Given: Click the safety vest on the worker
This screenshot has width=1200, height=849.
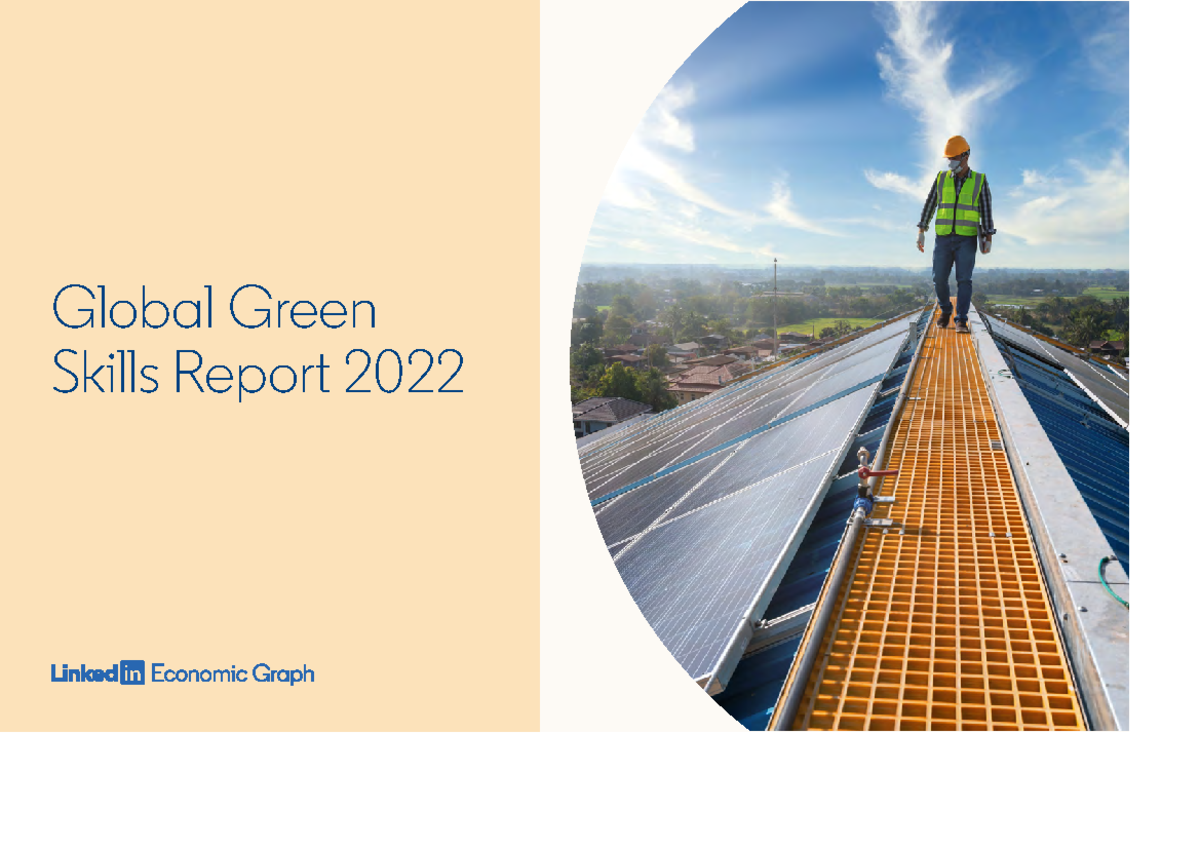Looking at the screenshot, I should pos(958,201).
